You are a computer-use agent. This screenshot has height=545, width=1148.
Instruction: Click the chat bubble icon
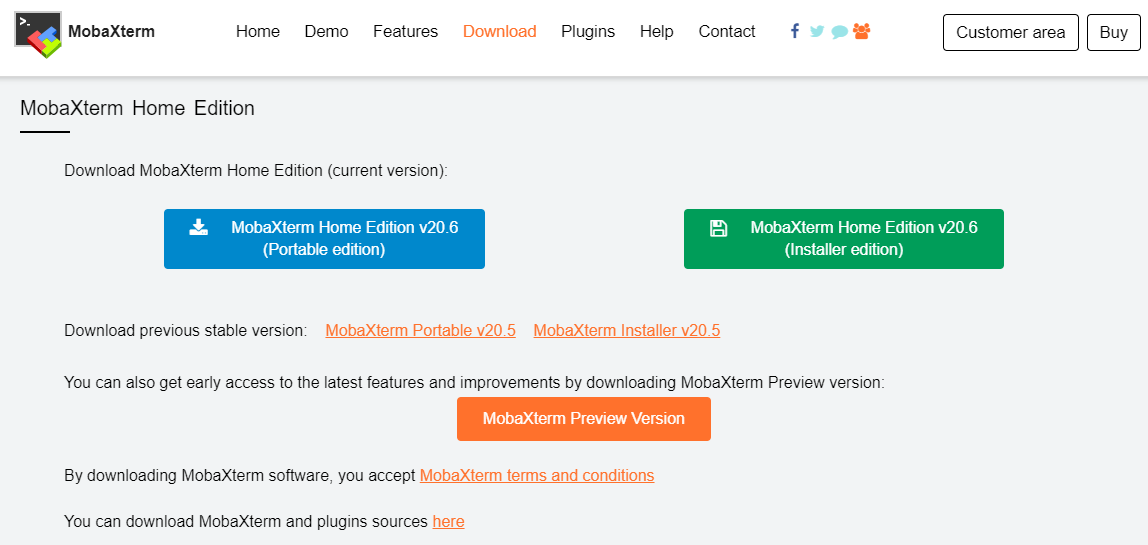point(840,32)
